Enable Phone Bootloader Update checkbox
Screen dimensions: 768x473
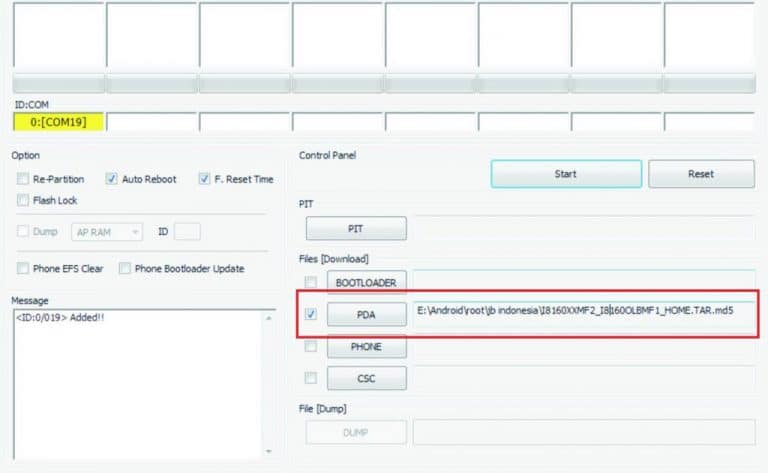point(124,268)
